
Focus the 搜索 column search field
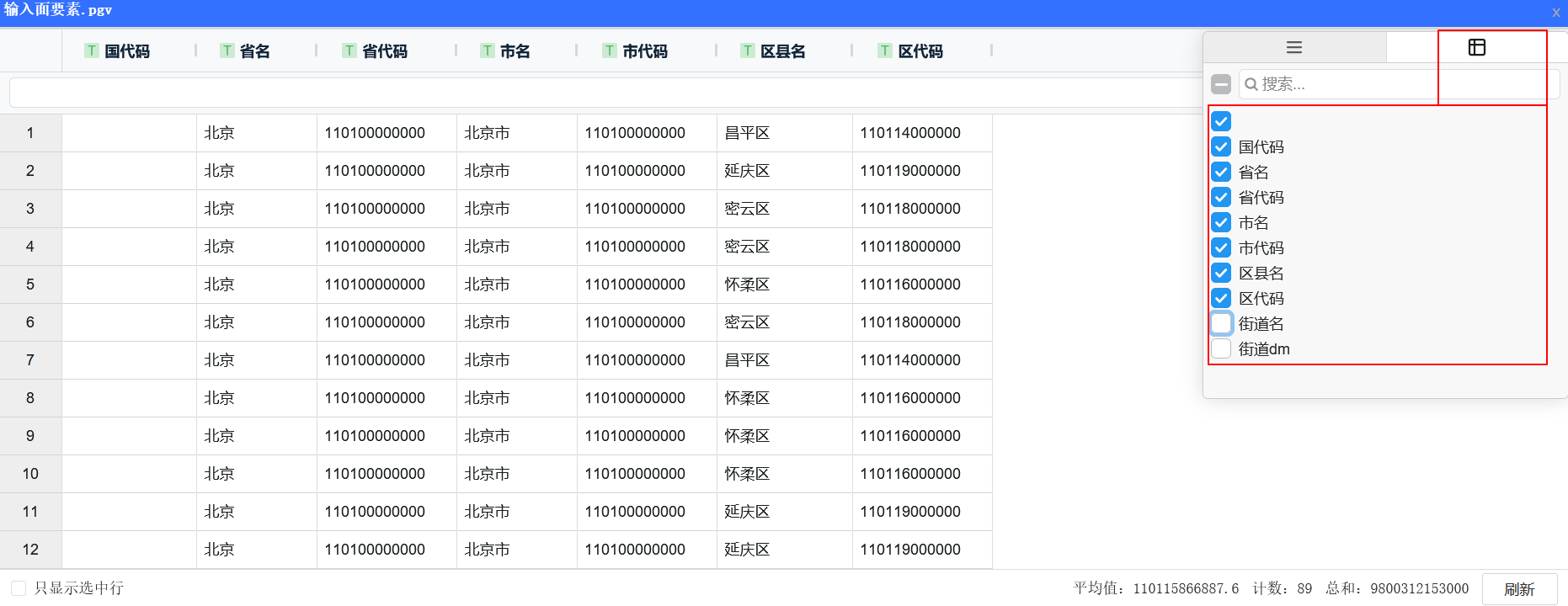pos(1347,84)
